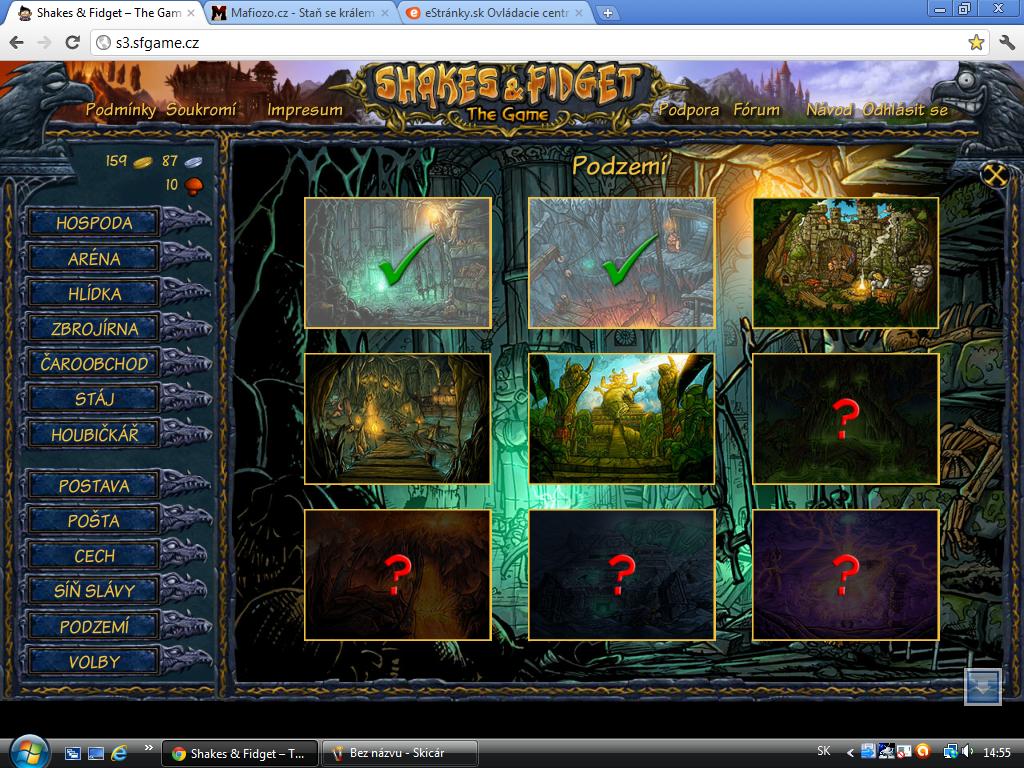Switch to Bez názvu - Skicár taskbar window

pyautogui.click(x=400, y=753)
